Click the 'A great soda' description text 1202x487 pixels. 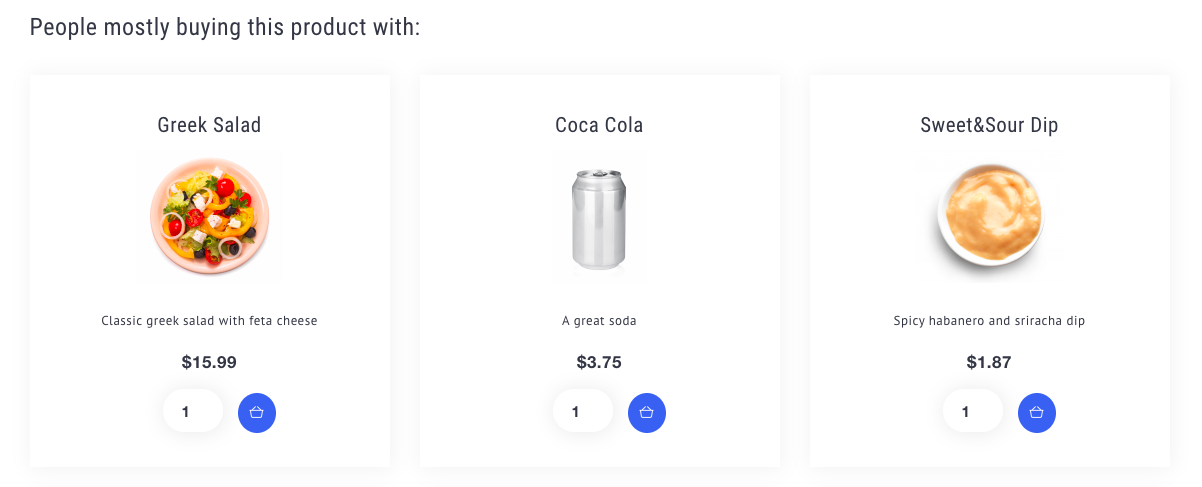[599, 321]
